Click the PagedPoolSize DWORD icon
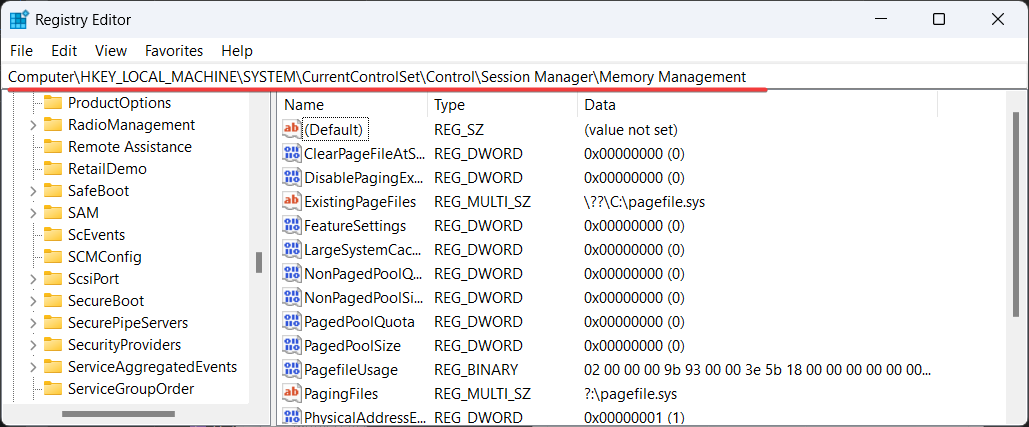1029x427 pixels. tap(291, 345)
